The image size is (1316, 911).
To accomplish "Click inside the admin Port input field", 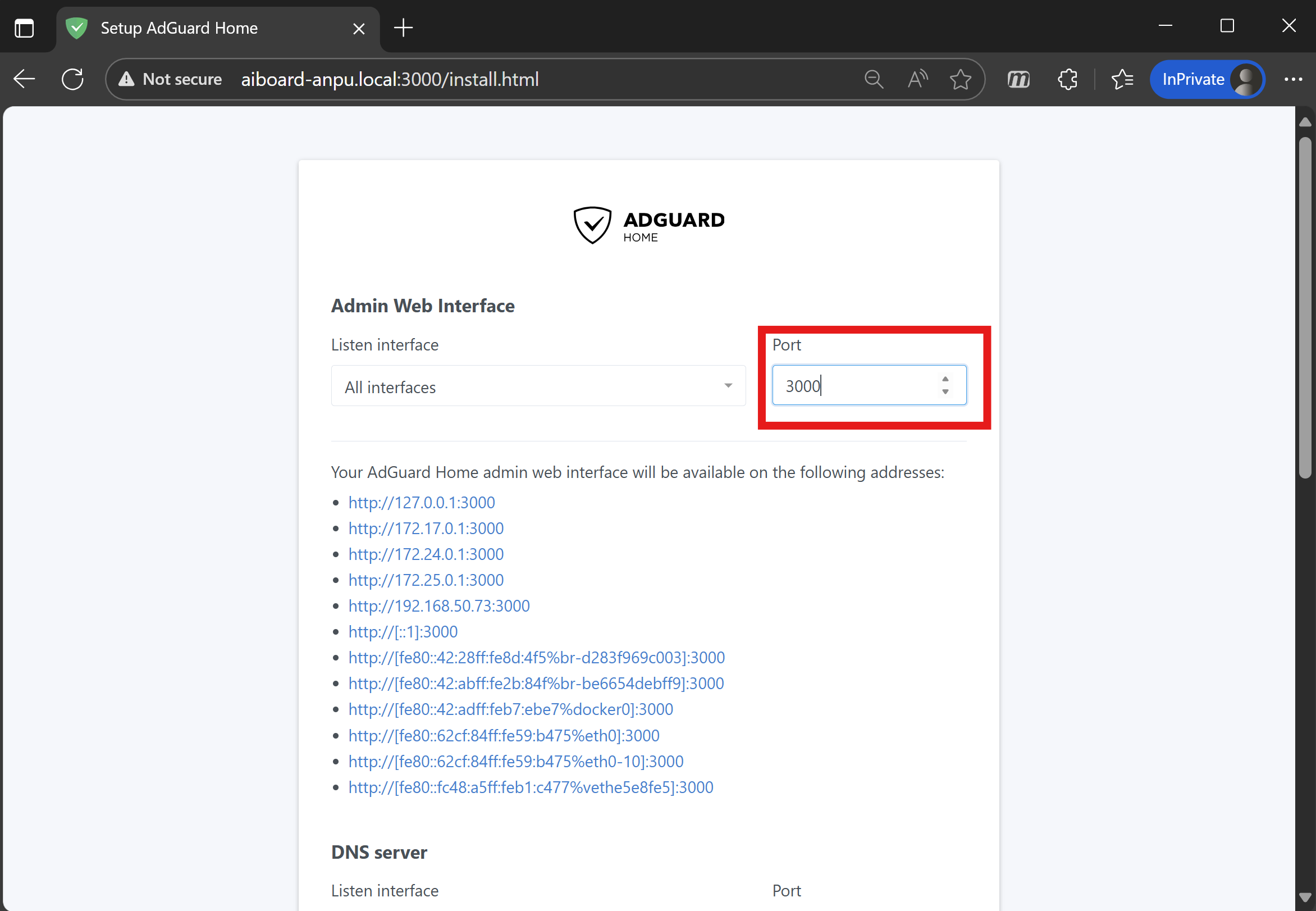I will click(856, 386).
